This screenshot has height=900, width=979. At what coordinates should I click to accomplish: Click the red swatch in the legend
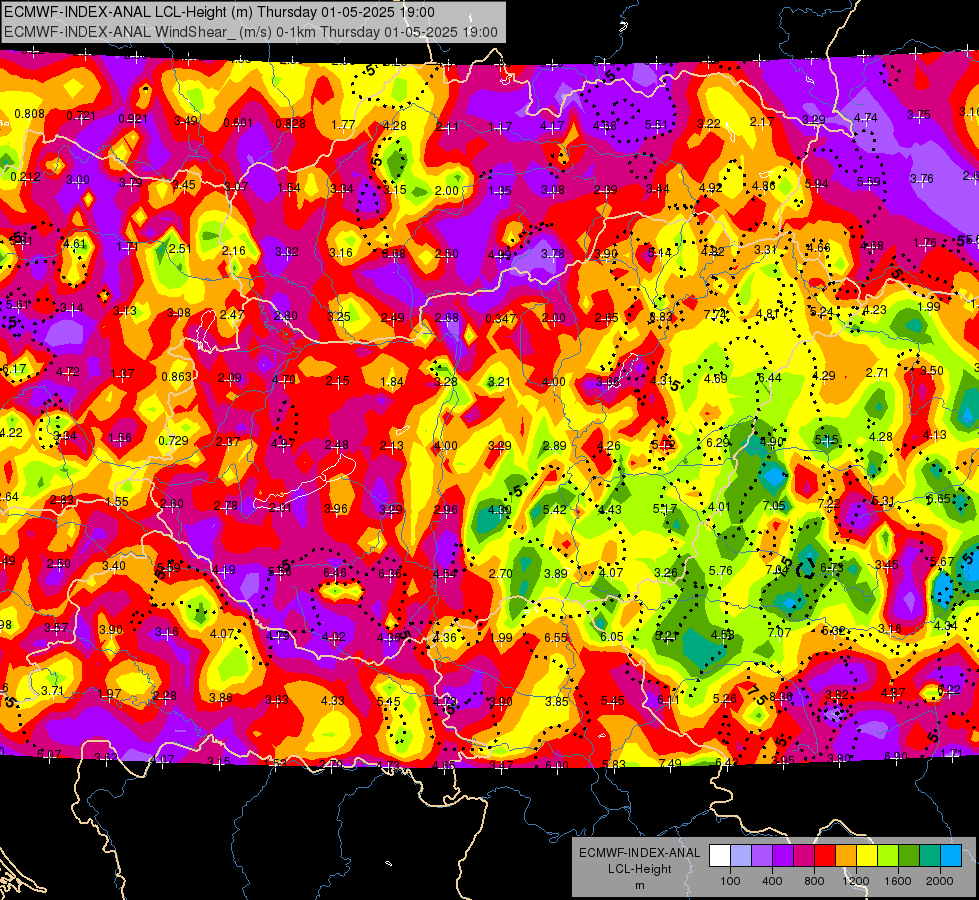825,856
